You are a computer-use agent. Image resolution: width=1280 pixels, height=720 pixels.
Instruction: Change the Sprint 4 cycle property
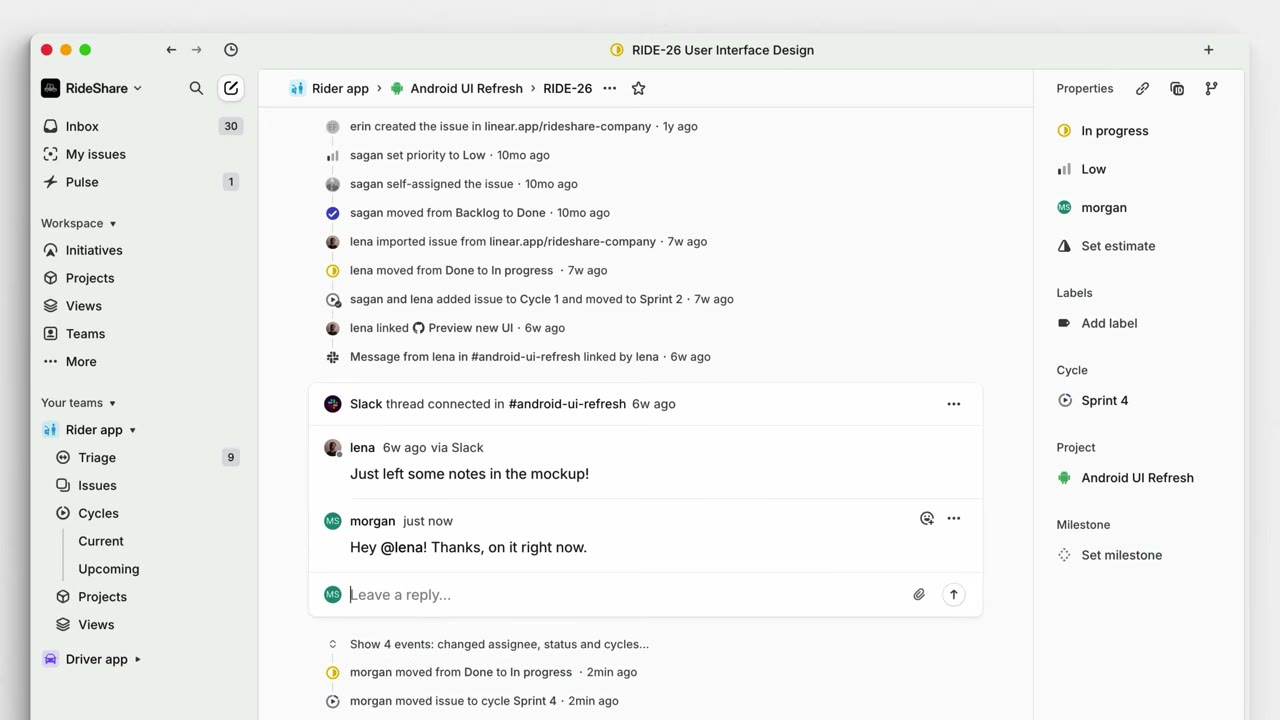[x=1093, y=401]
